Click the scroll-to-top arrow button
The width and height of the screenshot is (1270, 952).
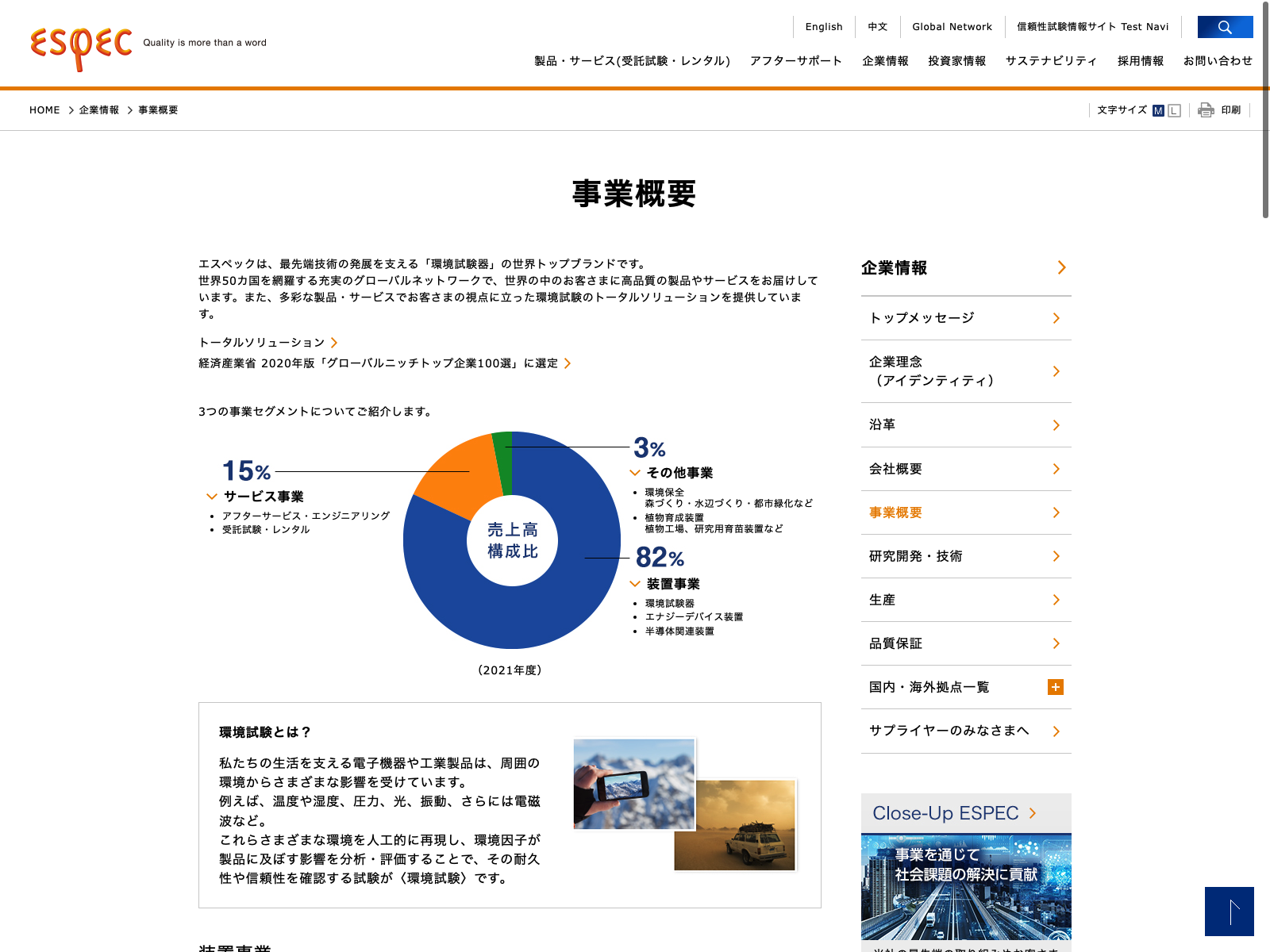1229,912
